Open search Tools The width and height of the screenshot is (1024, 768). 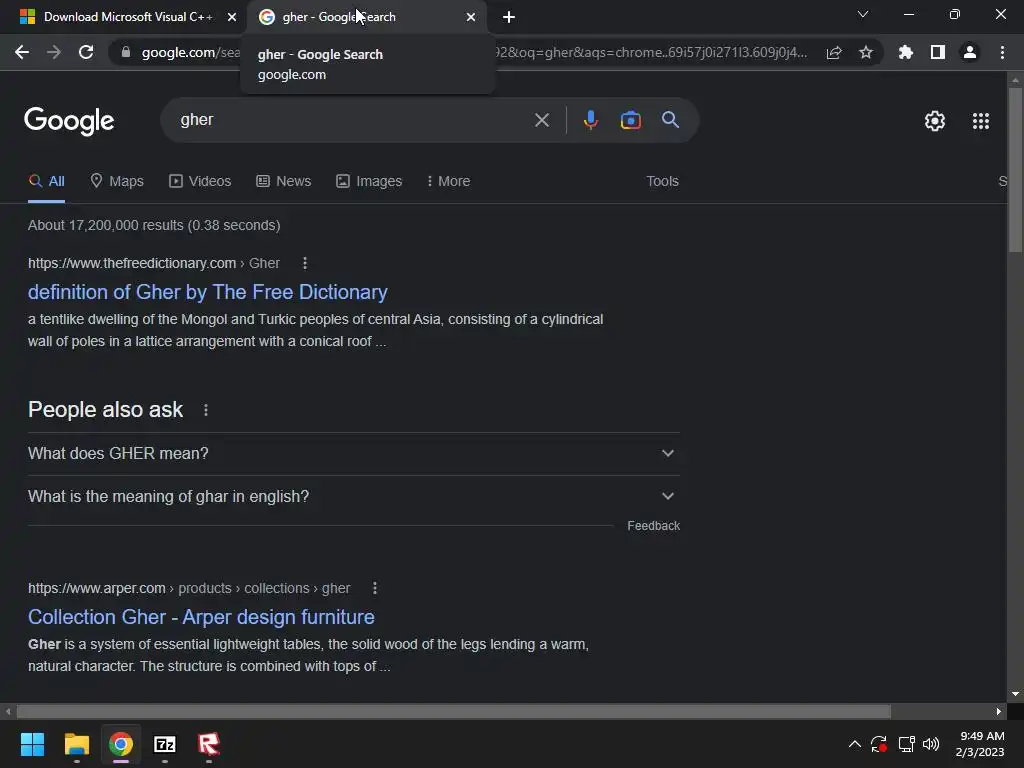662,182
